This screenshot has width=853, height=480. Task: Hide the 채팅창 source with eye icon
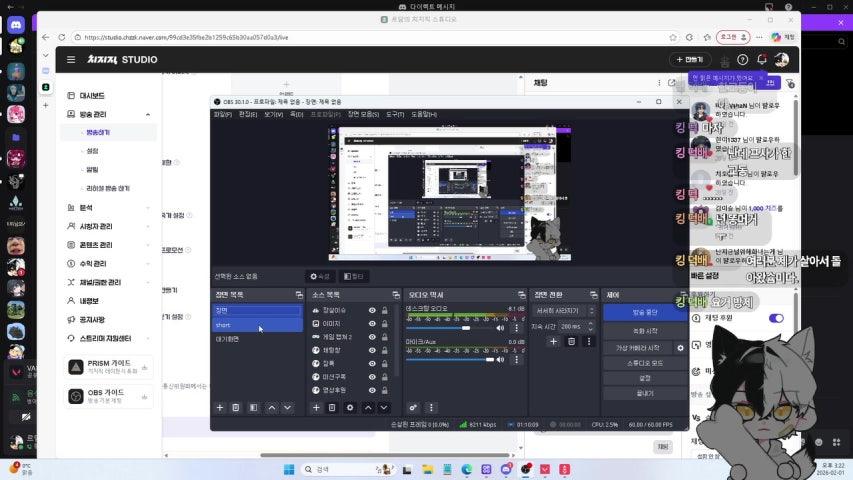coord(372,351)
